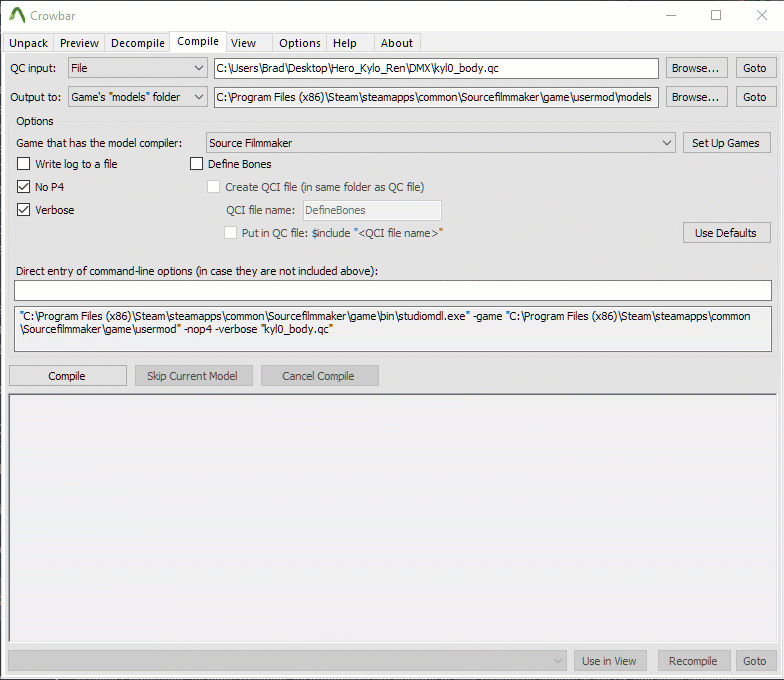The width and height of the screenshot is (784, 680).
Task: Switch to the Unpack tab
Action: tap(28, 43)
